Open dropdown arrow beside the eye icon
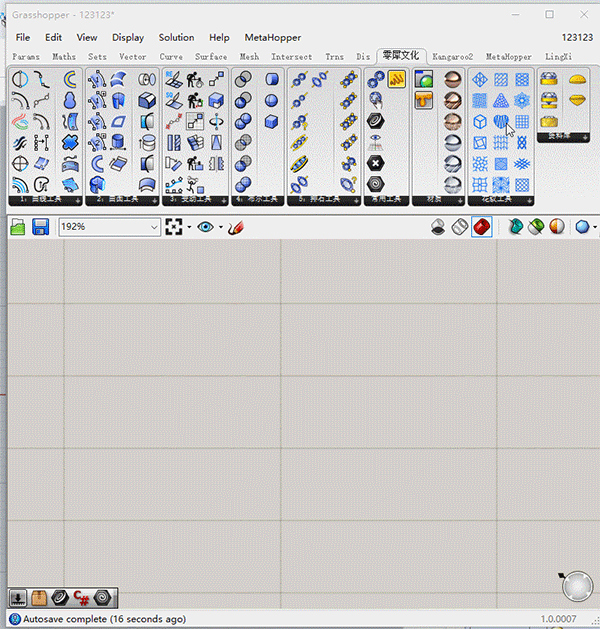This screenshot has width=600, height=629. (221, 227)
